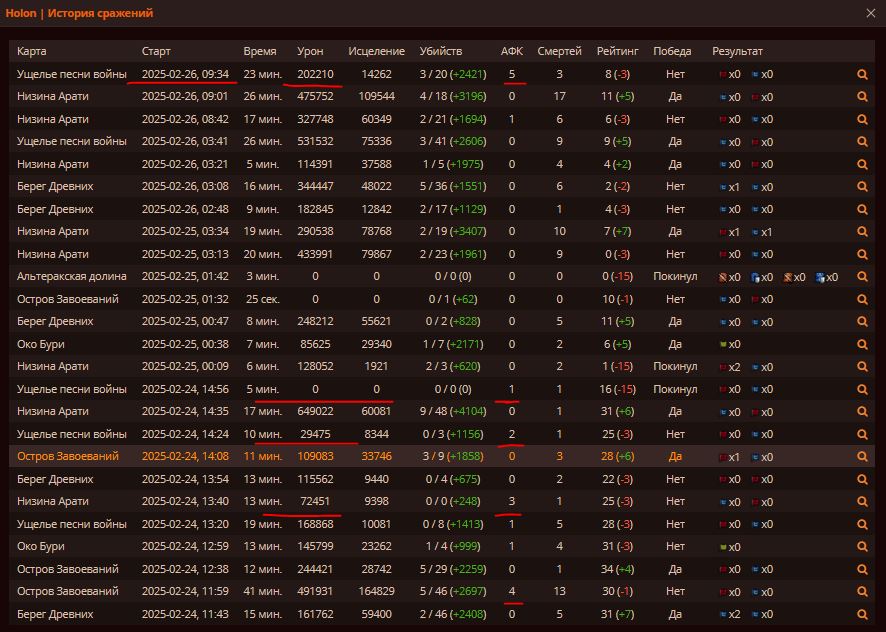Click the magnifier on the highlighted 2025-02-24, 14:08 row
The height and width of the screenshot is (632, 886).
tap(862, 456)
